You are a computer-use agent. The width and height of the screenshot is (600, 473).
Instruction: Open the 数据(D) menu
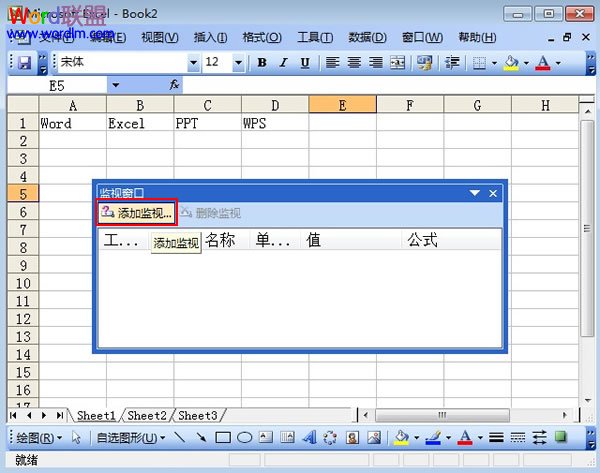coord(367,38)
